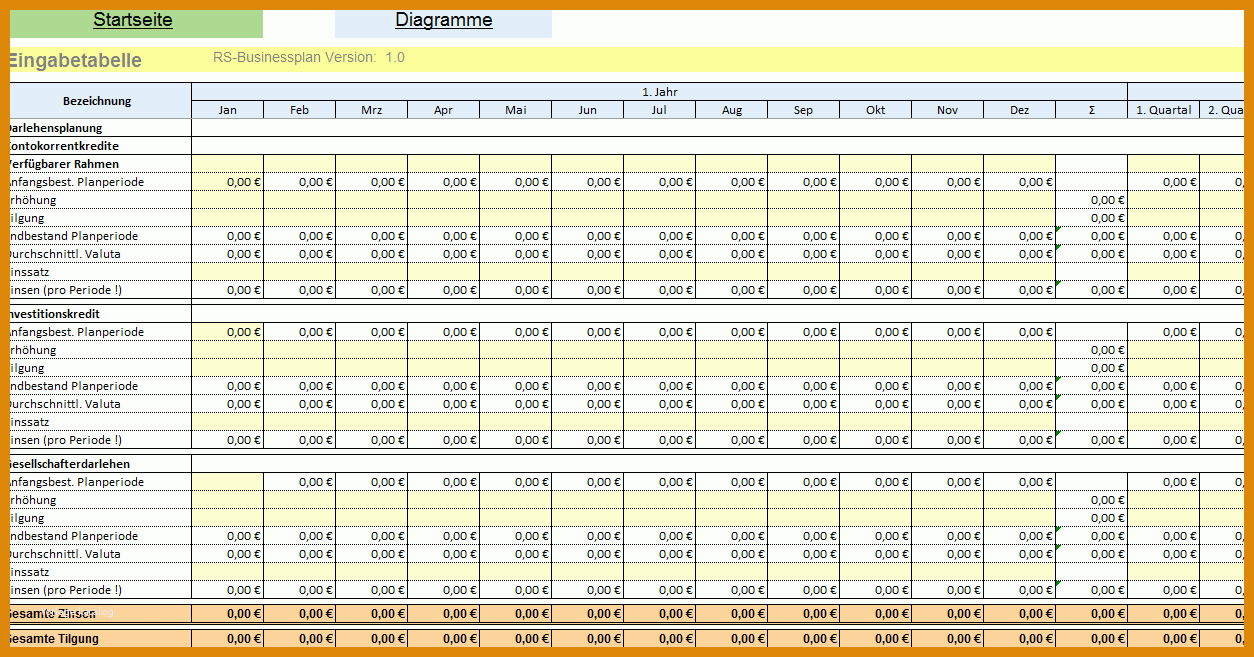Open the Startseite link
1254x657 pixels.
click(x=133, y=20)
